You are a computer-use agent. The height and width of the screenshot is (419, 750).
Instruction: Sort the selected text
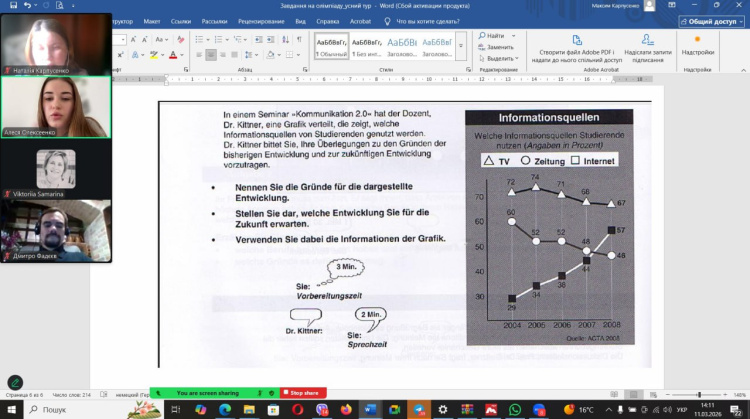tap(286, 39)
